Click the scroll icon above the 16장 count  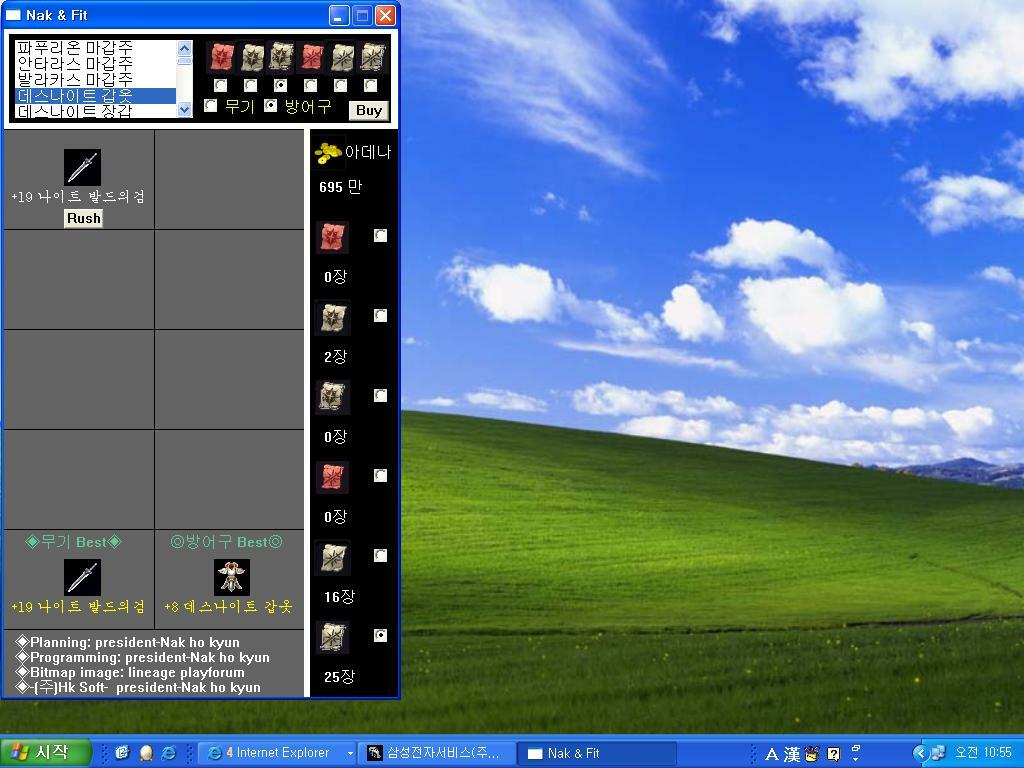coord(333,558)
